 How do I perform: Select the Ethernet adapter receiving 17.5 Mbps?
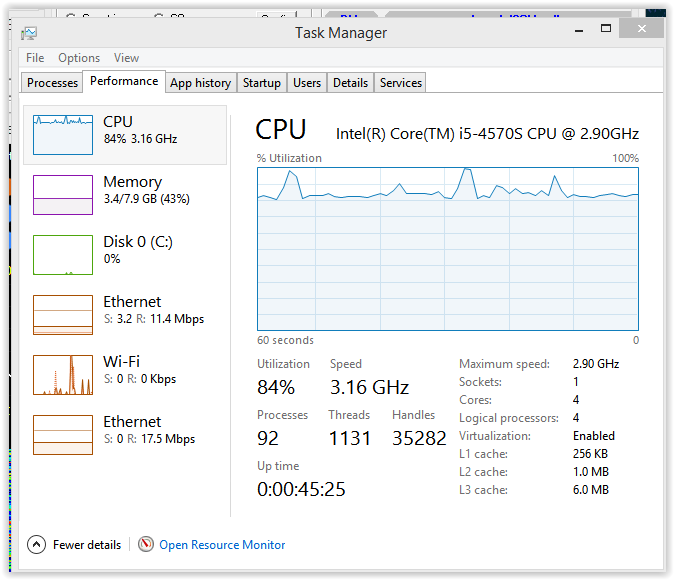(x=62, y=435)
